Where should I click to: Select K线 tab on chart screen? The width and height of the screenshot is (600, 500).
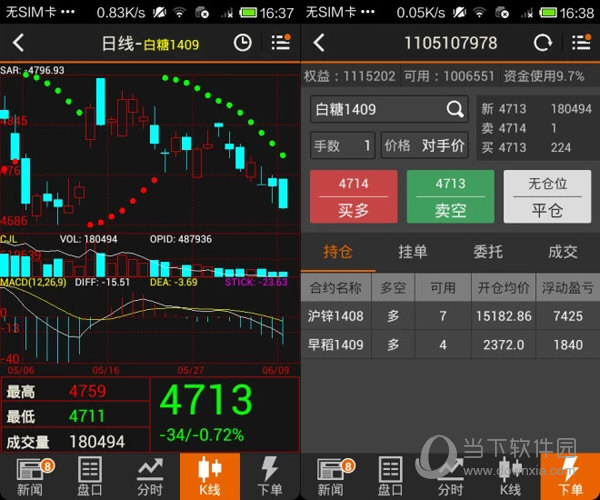click(x=210, y=477)
